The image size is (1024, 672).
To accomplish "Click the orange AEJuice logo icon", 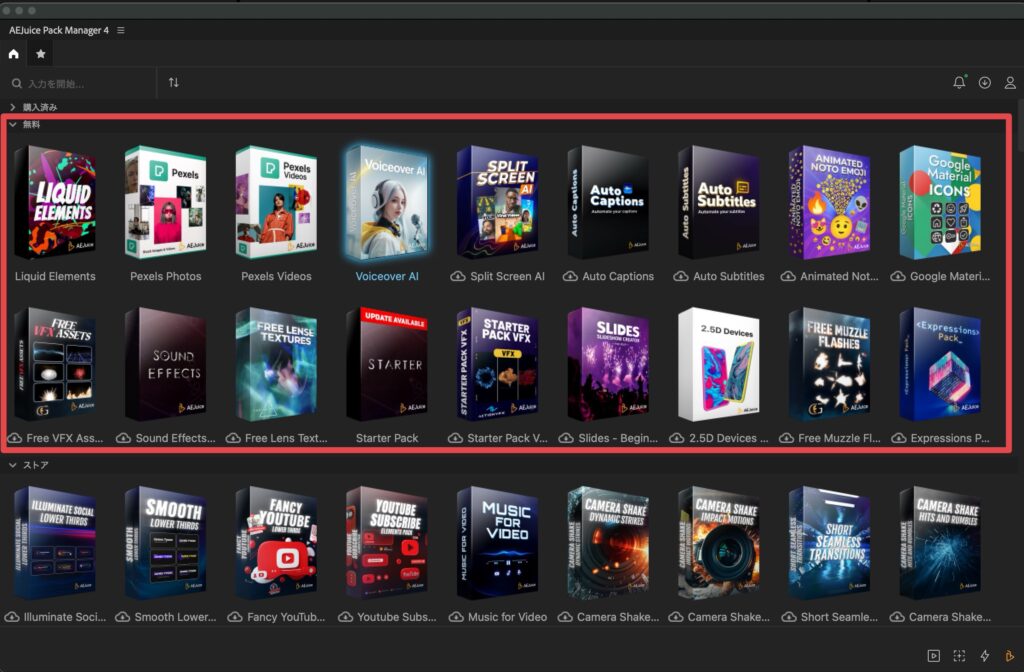I will pyautogui.click(x=1010, y=656).
